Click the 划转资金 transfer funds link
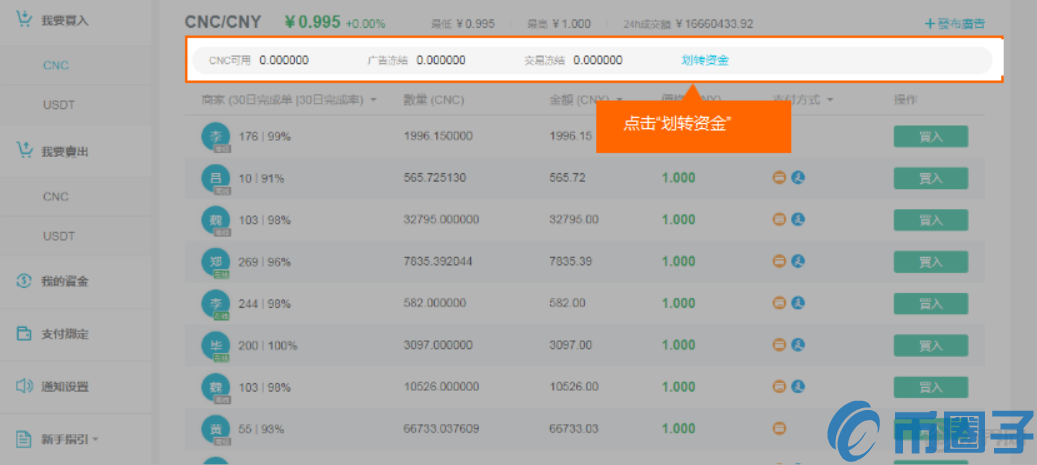This screenshot has width=1037, height=465. tap(705, 60)
